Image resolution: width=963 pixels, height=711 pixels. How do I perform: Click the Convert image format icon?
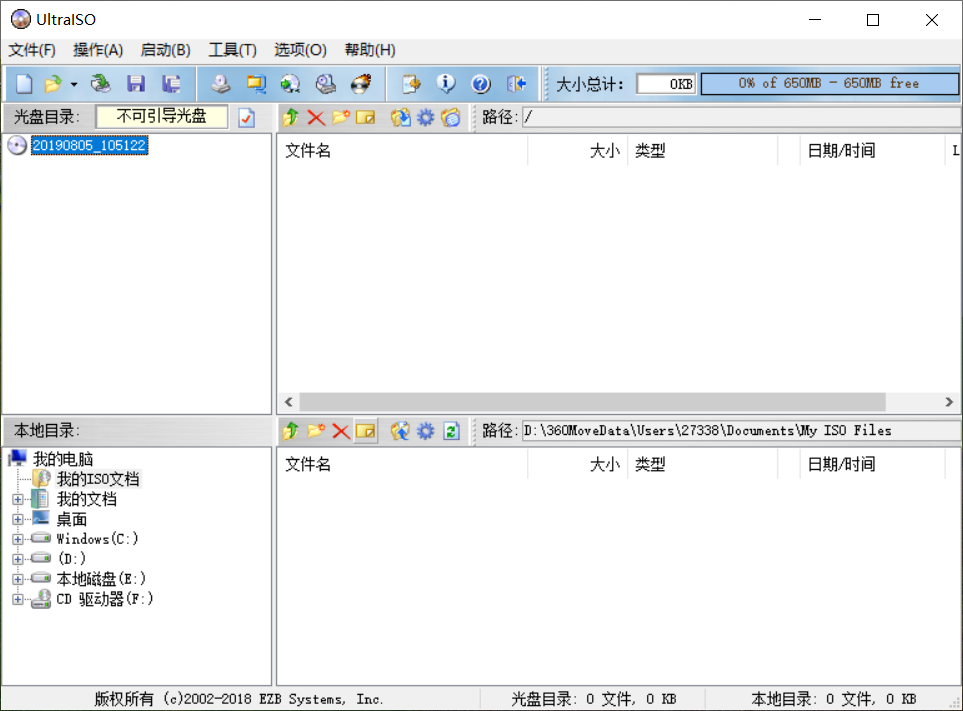point(256,84)
